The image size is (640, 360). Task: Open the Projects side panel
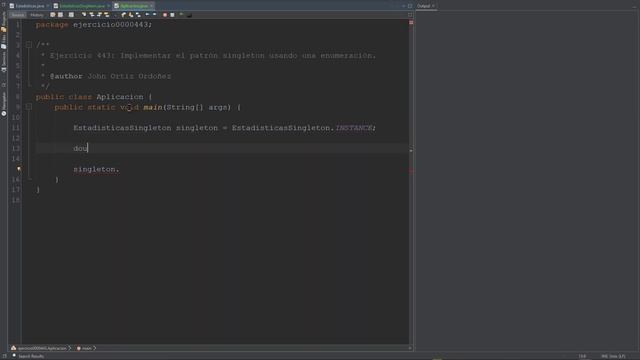4,22
